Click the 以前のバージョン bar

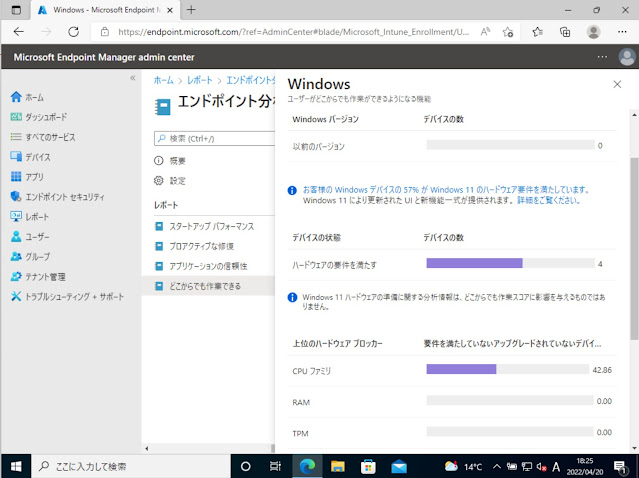coord(510,145)
